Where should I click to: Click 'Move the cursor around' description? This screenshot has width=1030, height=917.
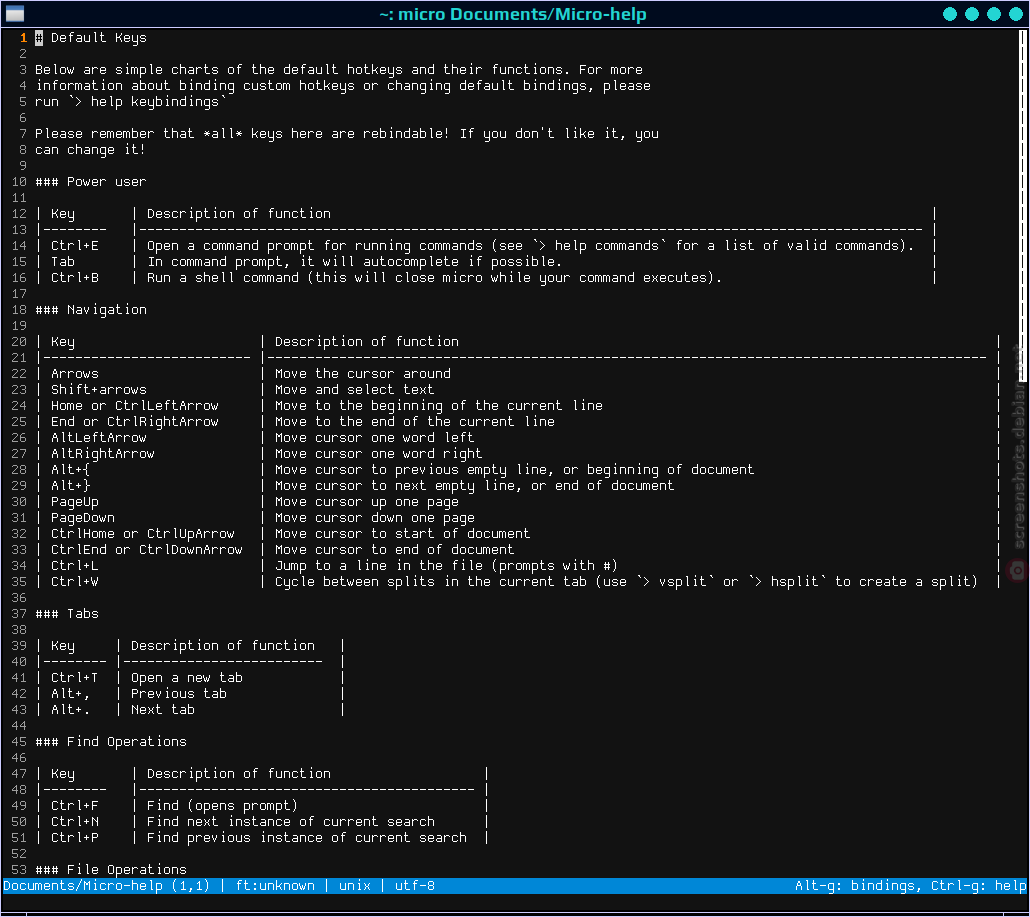[x=363, y=373]
